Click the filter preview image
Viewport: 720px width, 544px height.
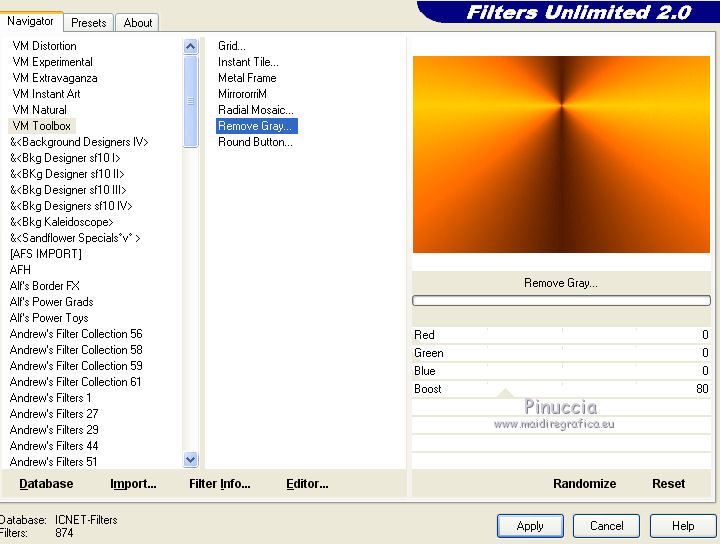[x=561, y=154]
